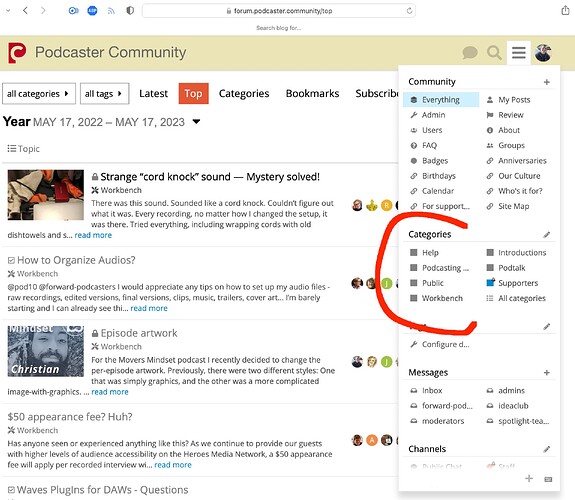575x500 pixels.
Task: Click the plus icon beside Messages
Action: point(546,373)
